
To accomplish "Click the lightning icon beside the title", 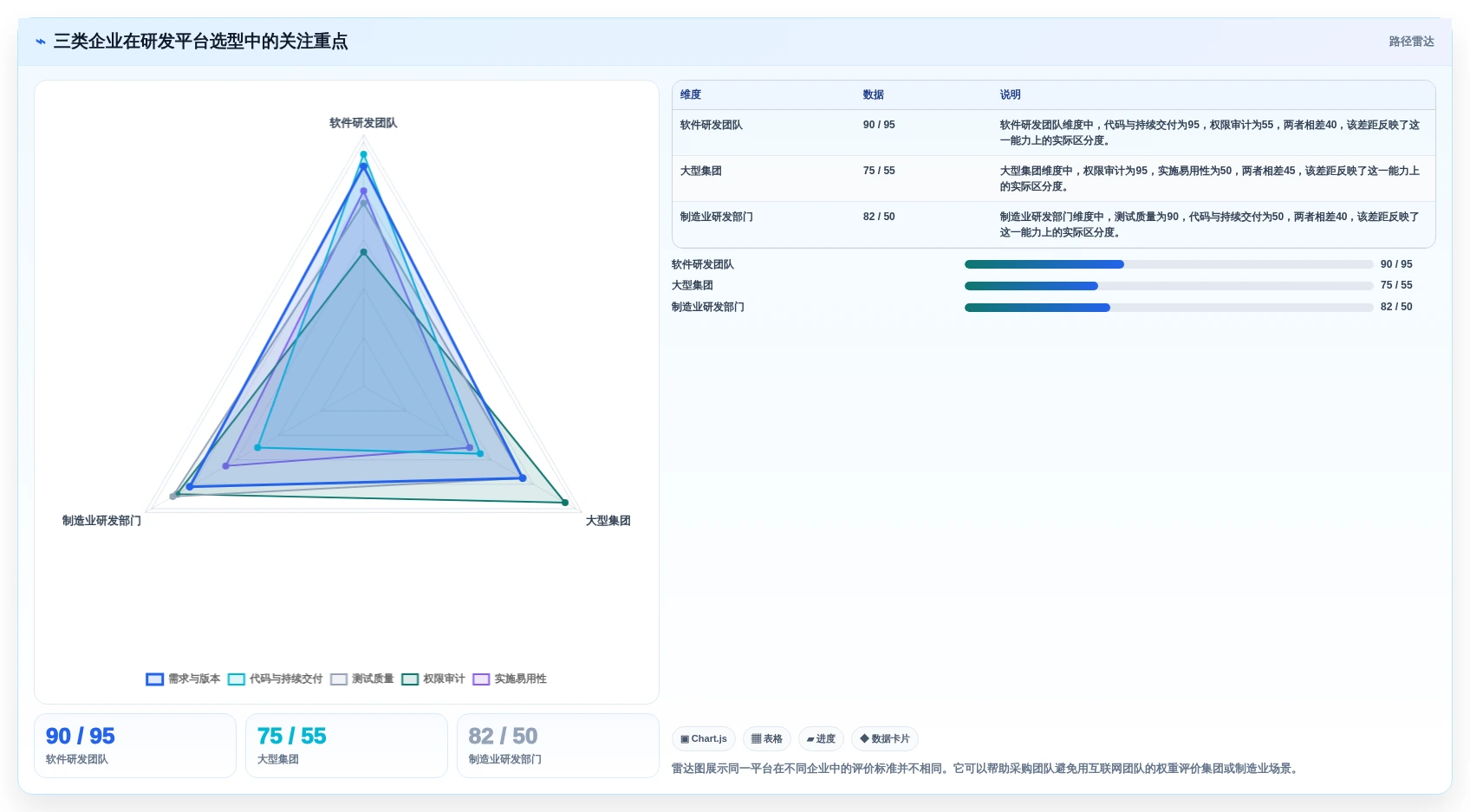I will [40, 42].
